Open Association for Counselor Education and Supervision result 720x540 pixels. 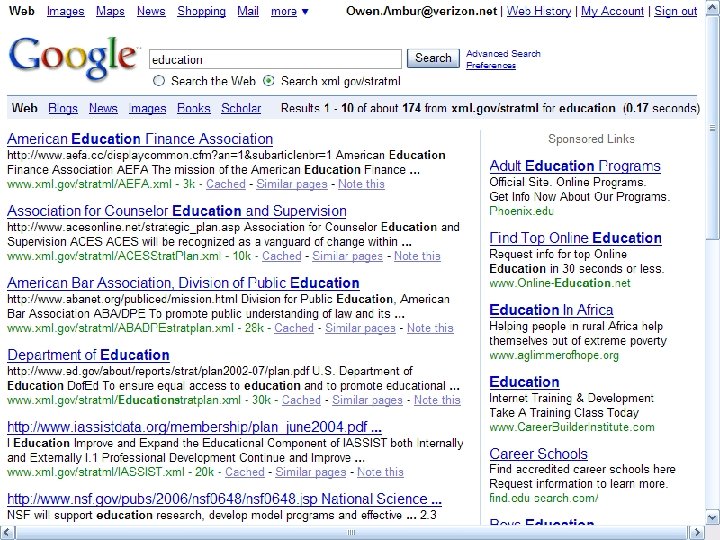[x=177, y=211]
